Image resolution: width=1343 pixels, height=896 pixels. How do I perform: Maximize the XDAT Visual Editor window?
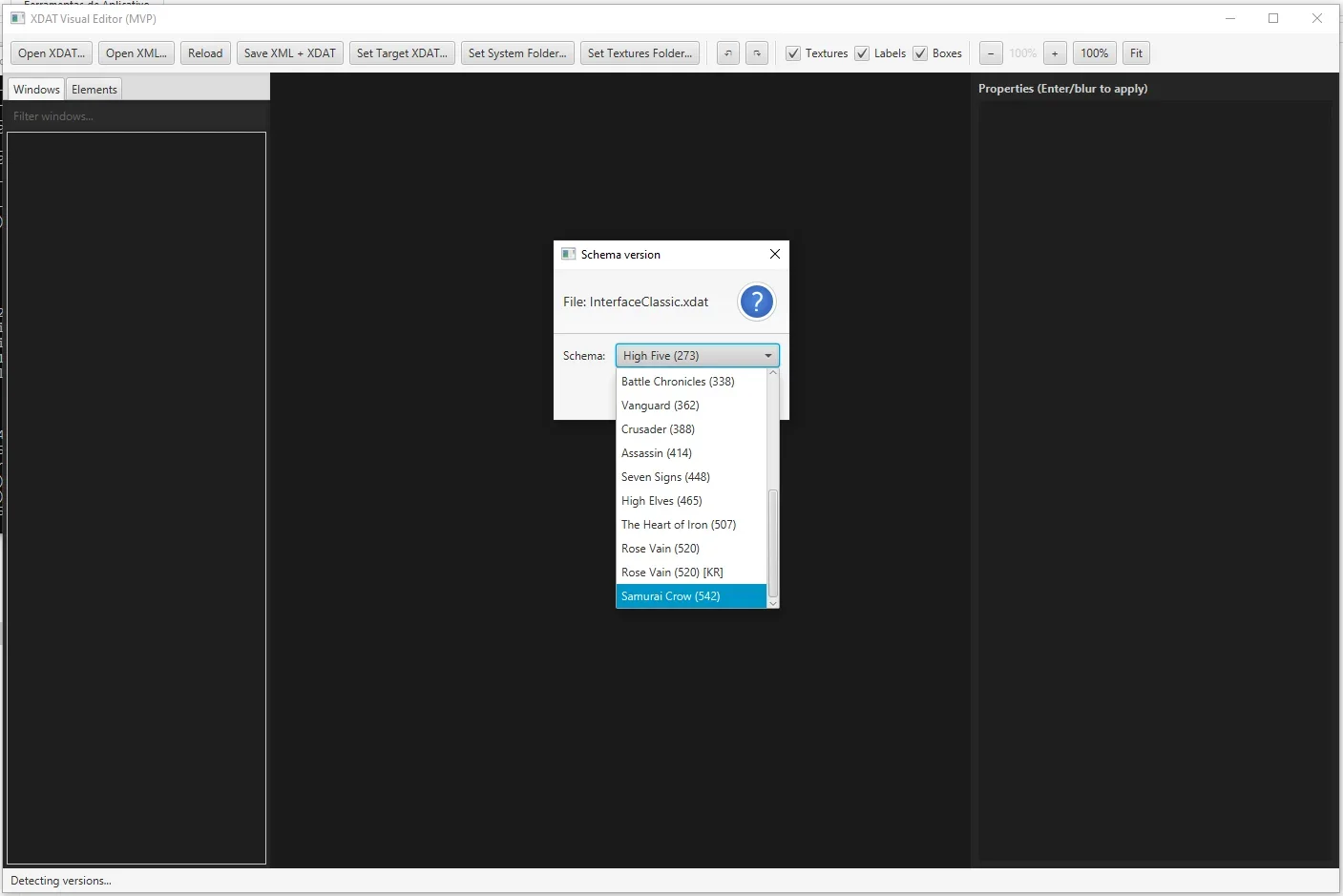(1273, 18)
